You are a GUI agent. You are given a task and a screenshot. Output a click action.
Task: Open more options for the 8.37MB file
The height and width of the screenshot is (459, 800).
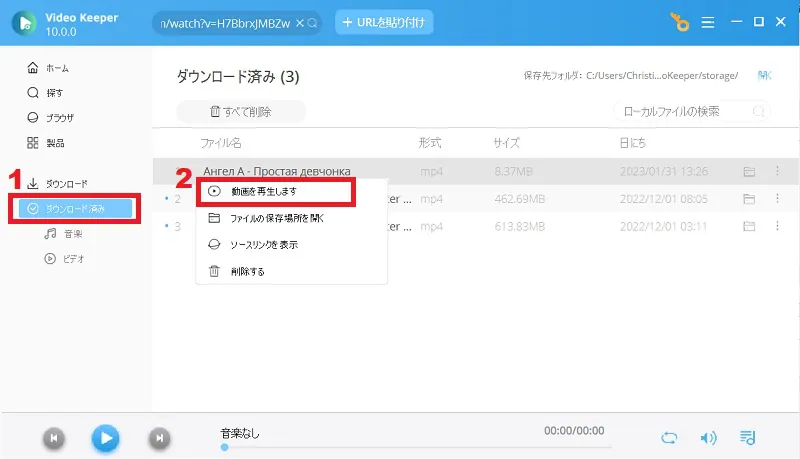(x=777, y=172)
